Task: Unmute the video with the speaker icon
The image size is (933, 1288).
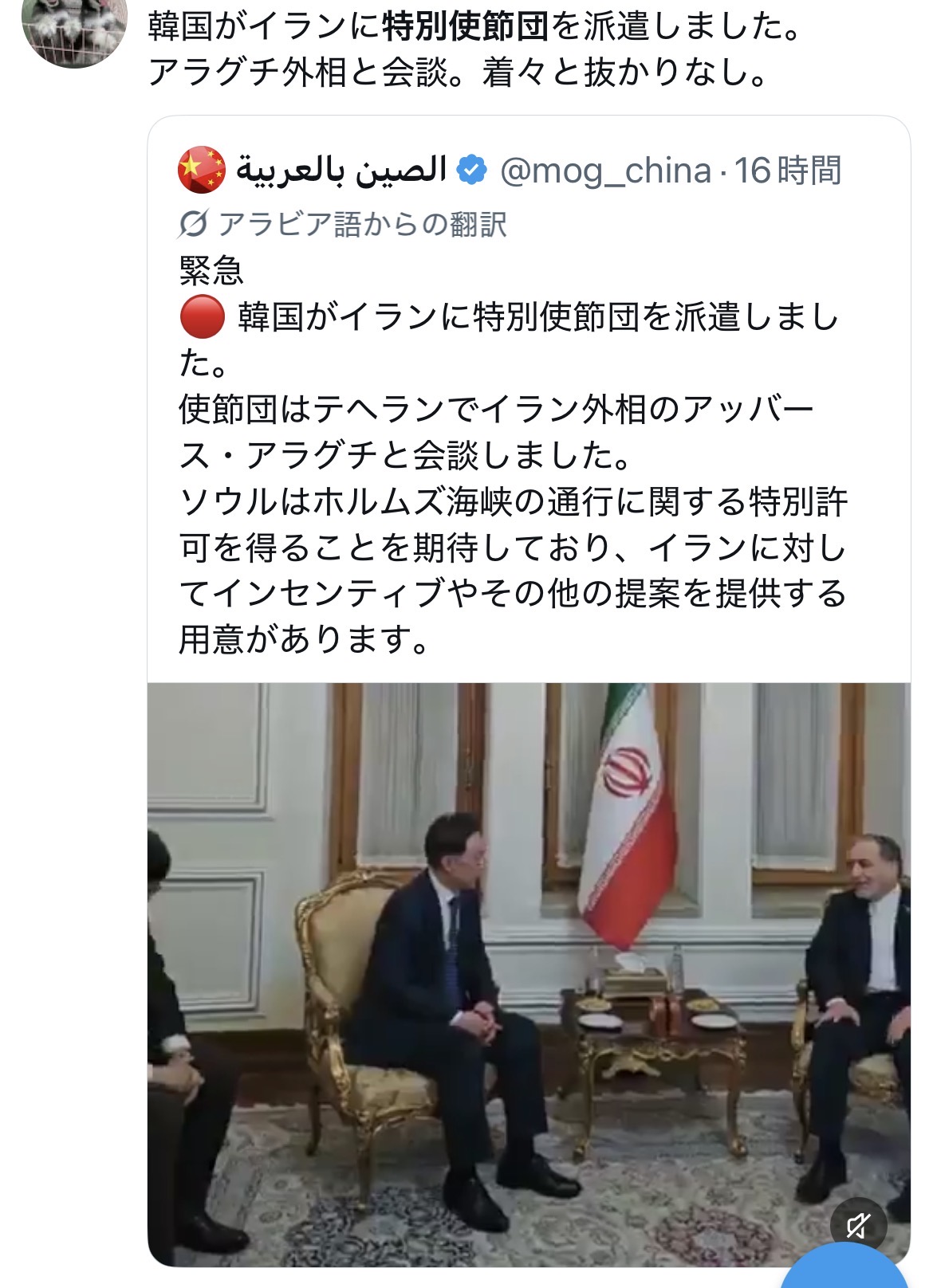Action: point(858,1224)
